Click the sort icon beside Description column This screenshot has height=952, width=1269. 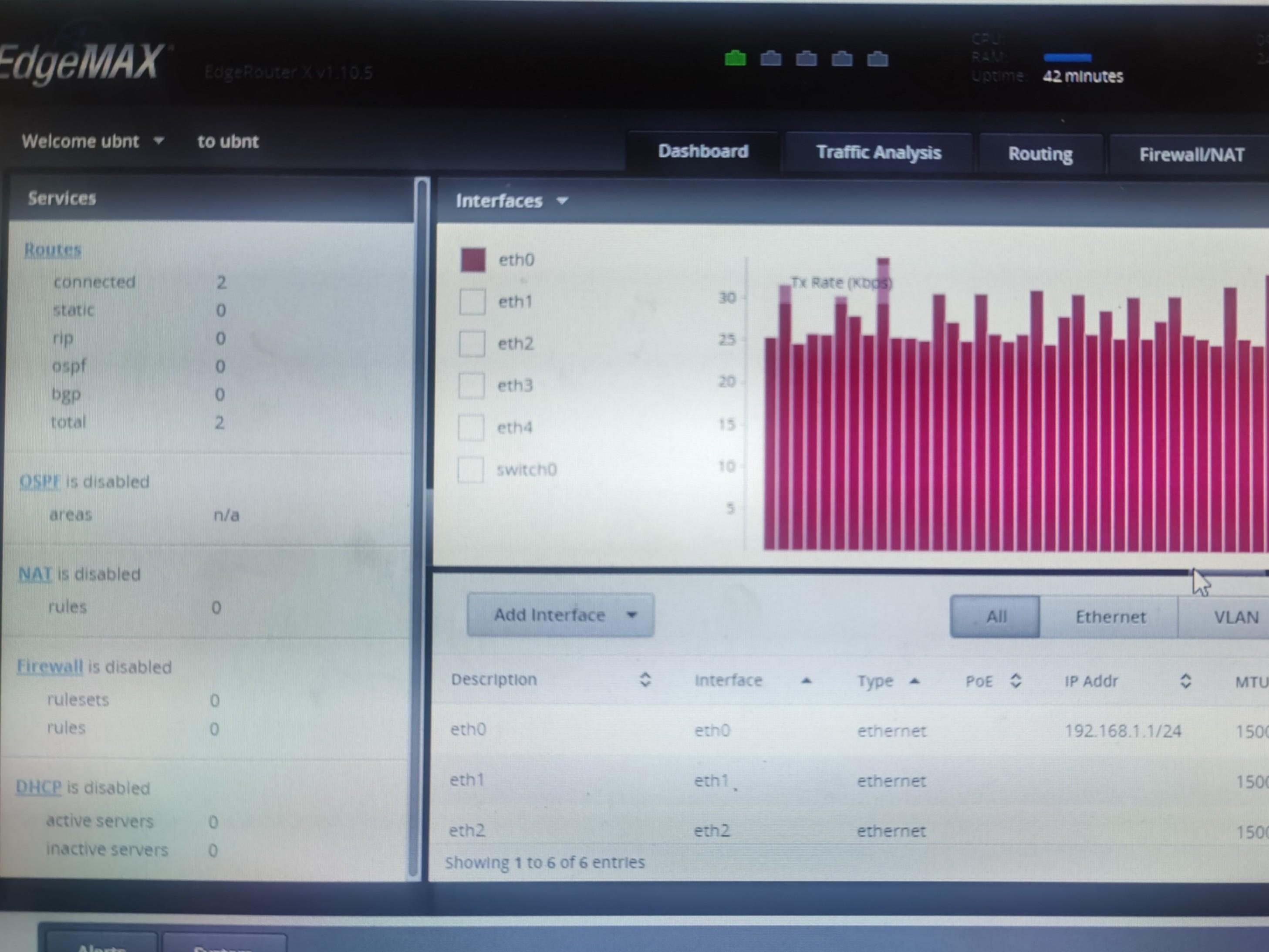pos(645,681)
